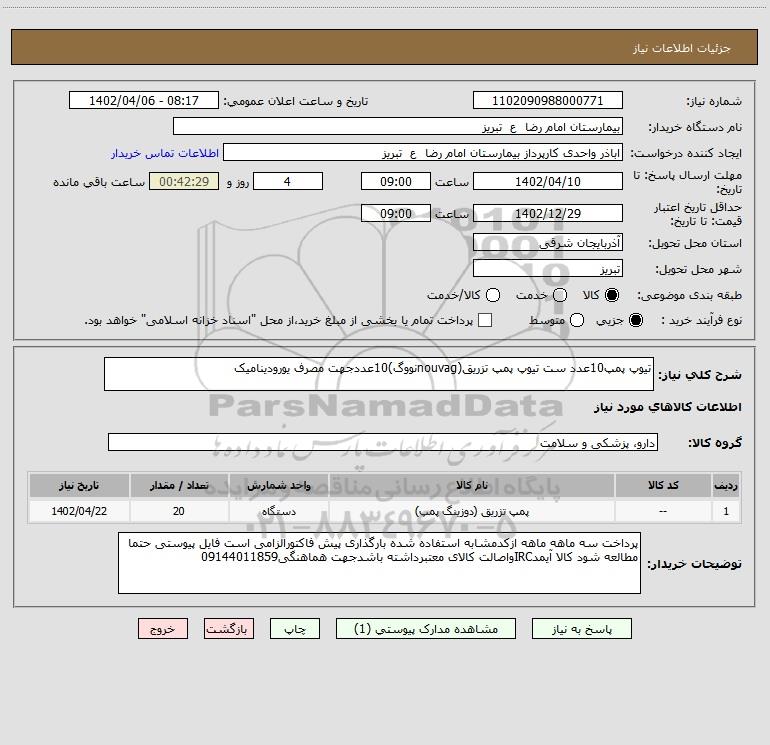Click the واحد شمارش column header

pyautogui.click(x=278, y=485)
